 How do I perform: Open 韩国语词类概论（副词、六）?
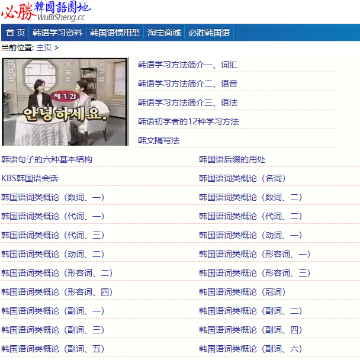click(x=251, y=350)
